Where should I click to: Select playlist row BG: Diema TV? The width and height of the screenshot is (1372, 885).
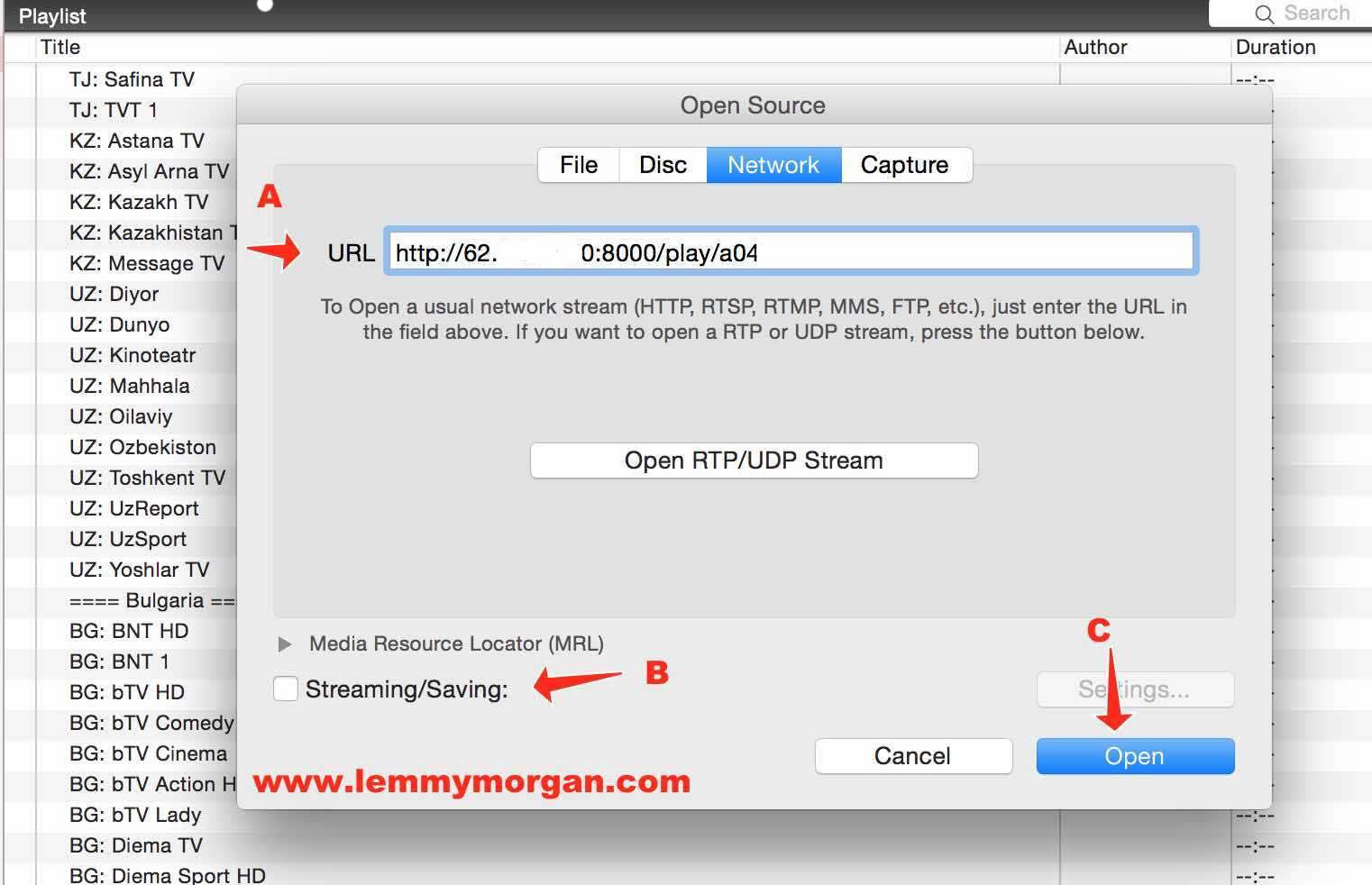136,845
